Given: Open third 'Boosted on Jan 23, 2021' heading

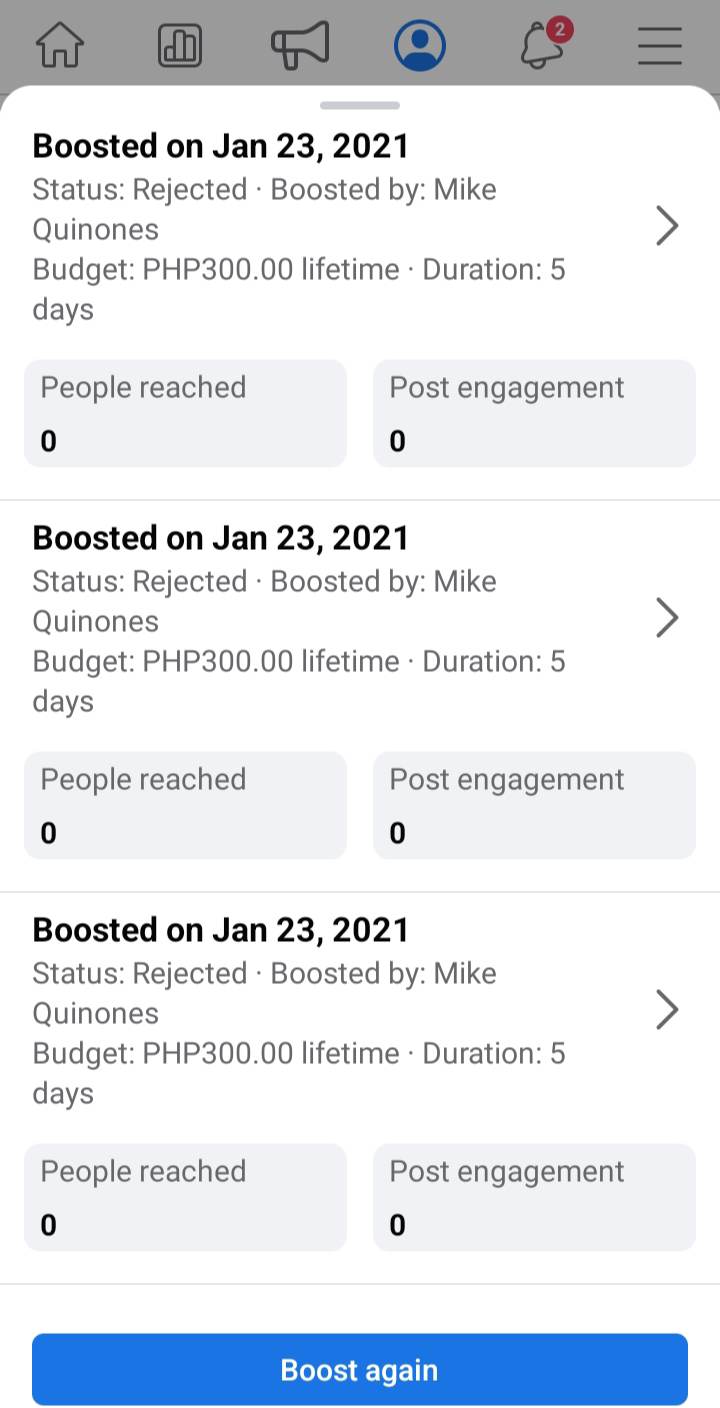Looking at the screenshot, I should [x=221, y=930].
